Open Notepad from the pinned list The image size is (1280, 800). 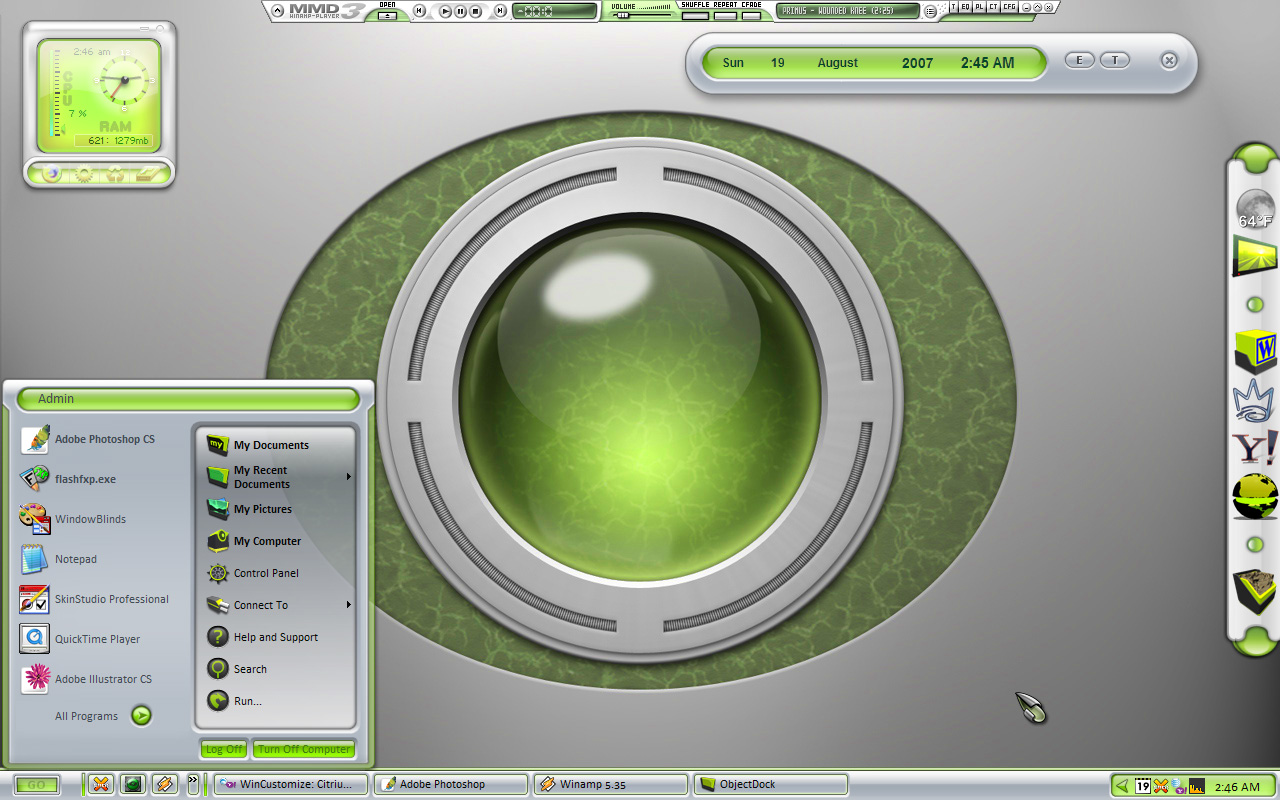tap(60, 559)
